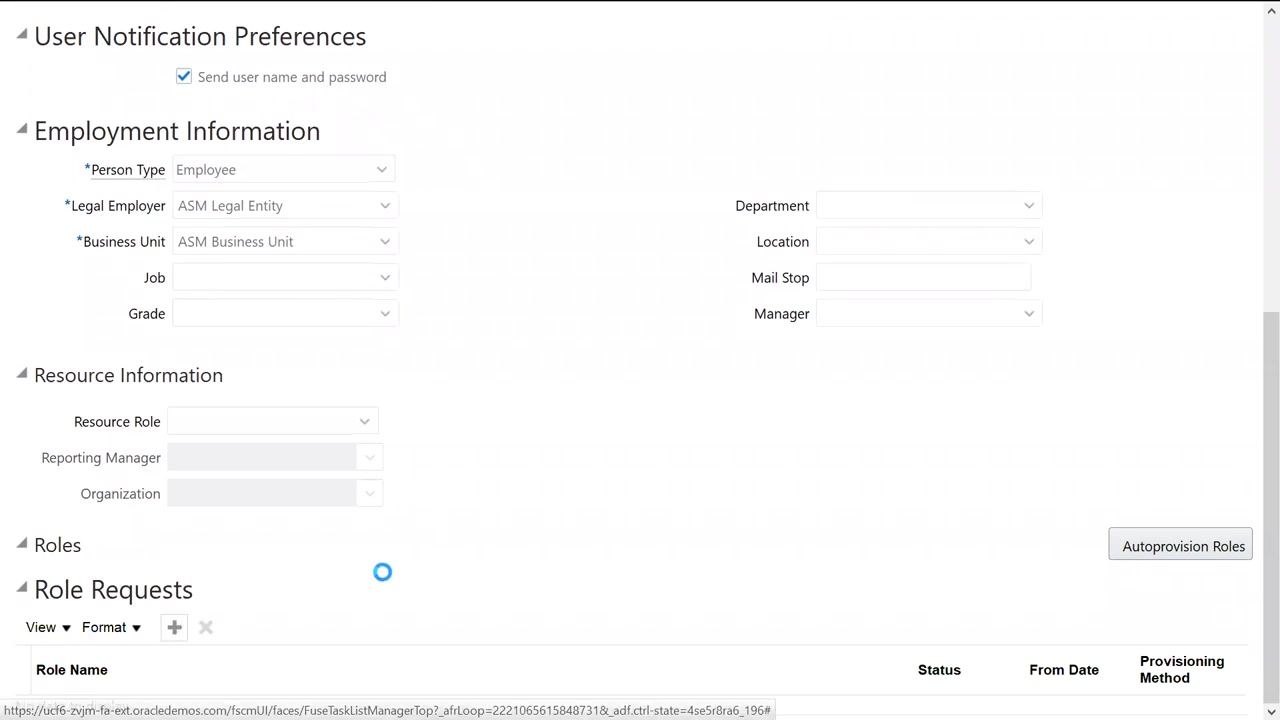Click the Autoprovision Roles button
The width and height of the screenshot is (1280, 720).
click(x=1181, y=545)
